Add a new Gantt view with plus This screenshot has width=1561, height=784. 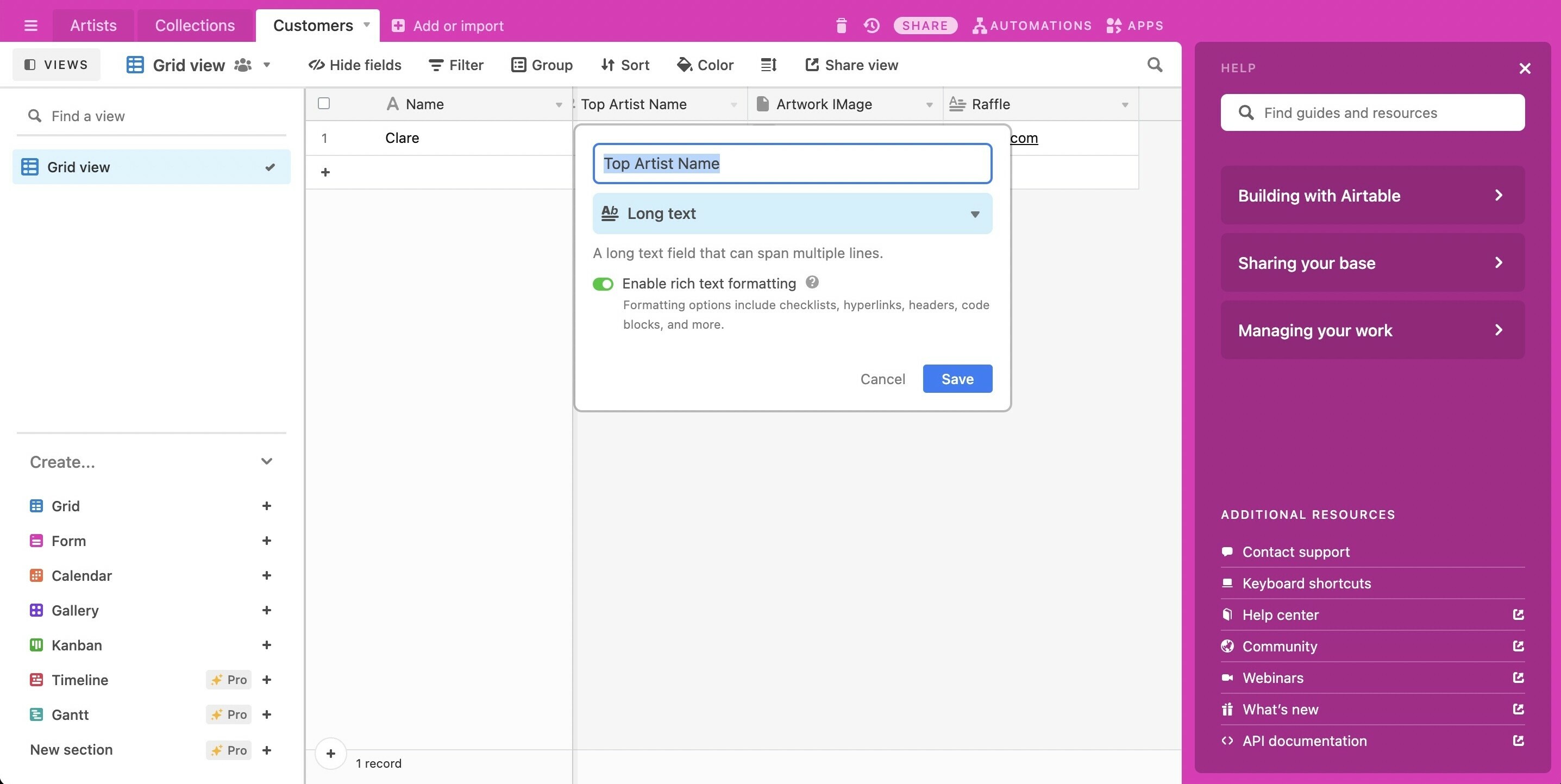pos(267,715)
